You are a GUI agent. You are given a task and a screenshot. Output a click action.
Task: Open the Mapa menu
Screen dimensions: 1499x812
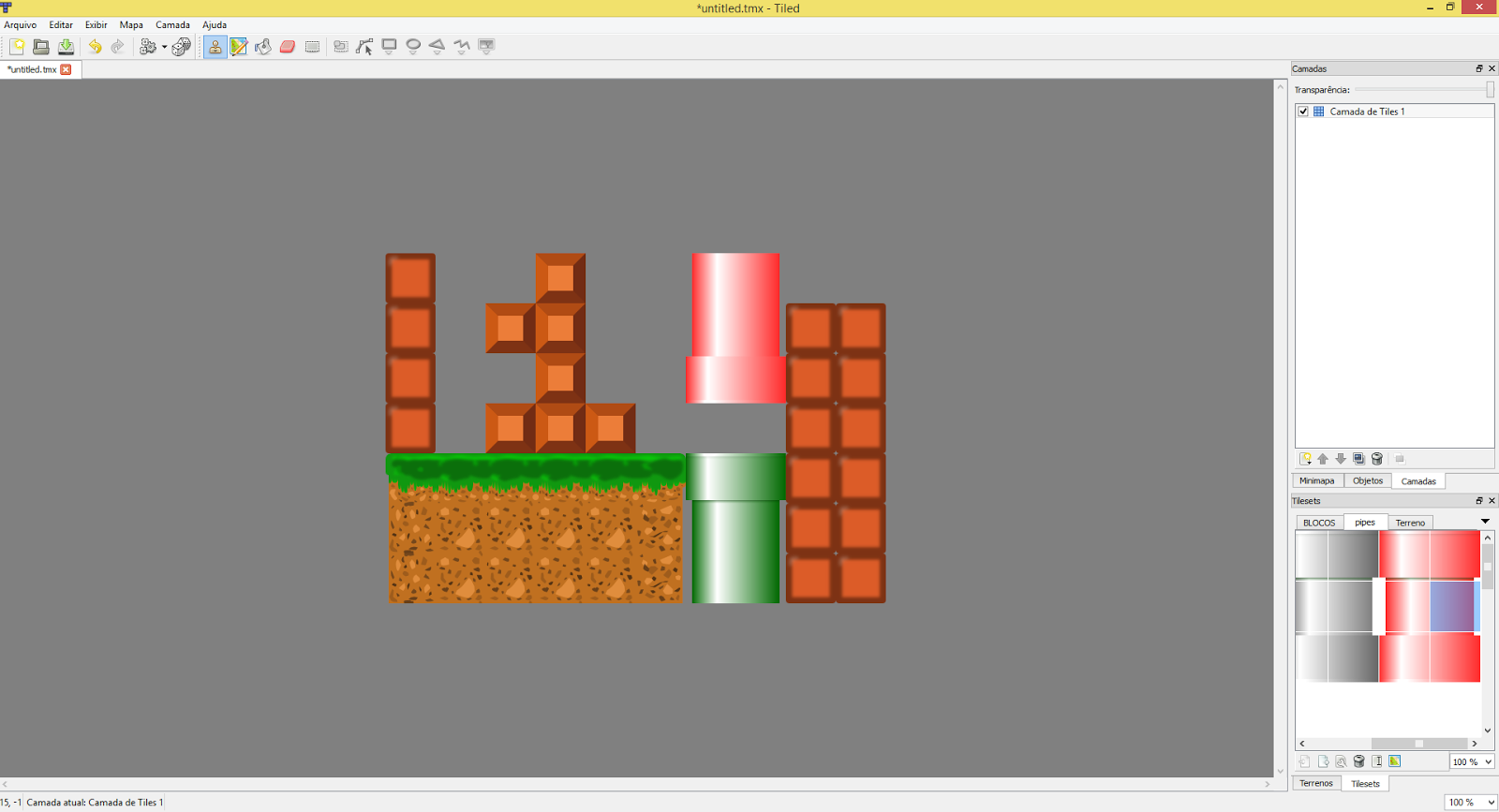[131, 25]
